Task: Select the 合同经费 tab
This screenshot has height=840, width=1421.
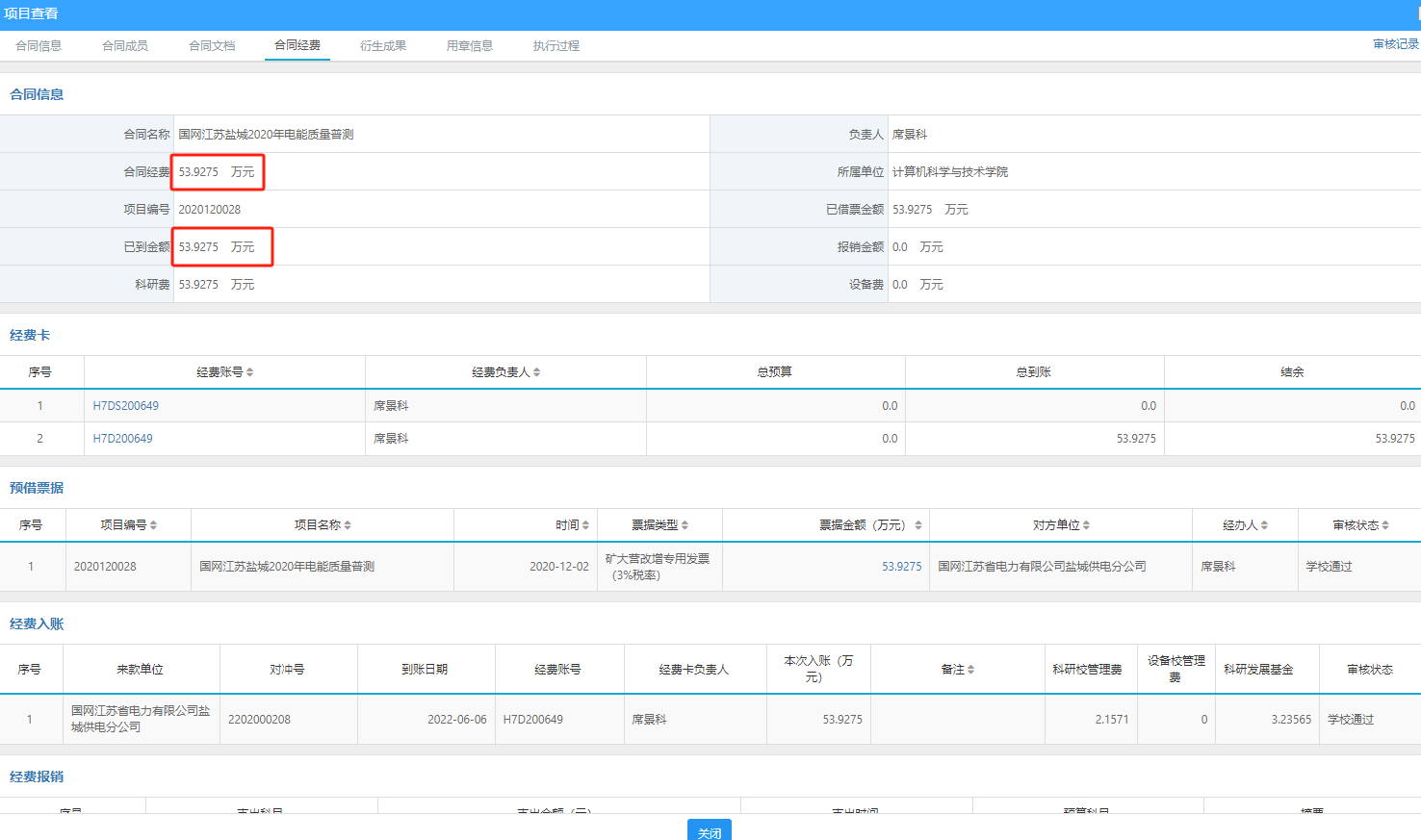Action: [x=297, y=45]
